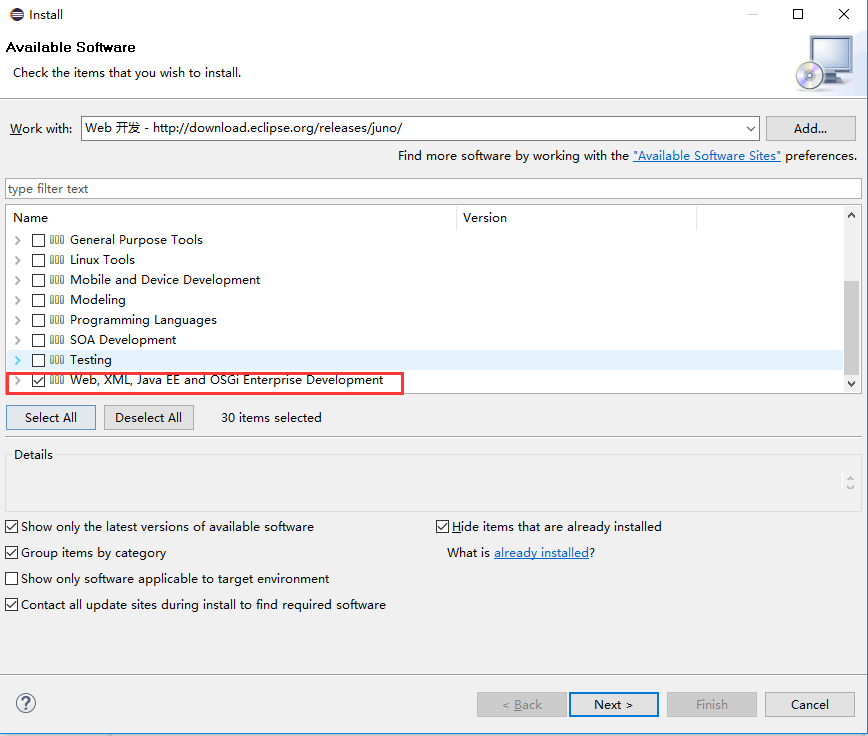868x736 pixels.
Task: Toggle Show only the latest versions checkbox
Action: [12, 526]
